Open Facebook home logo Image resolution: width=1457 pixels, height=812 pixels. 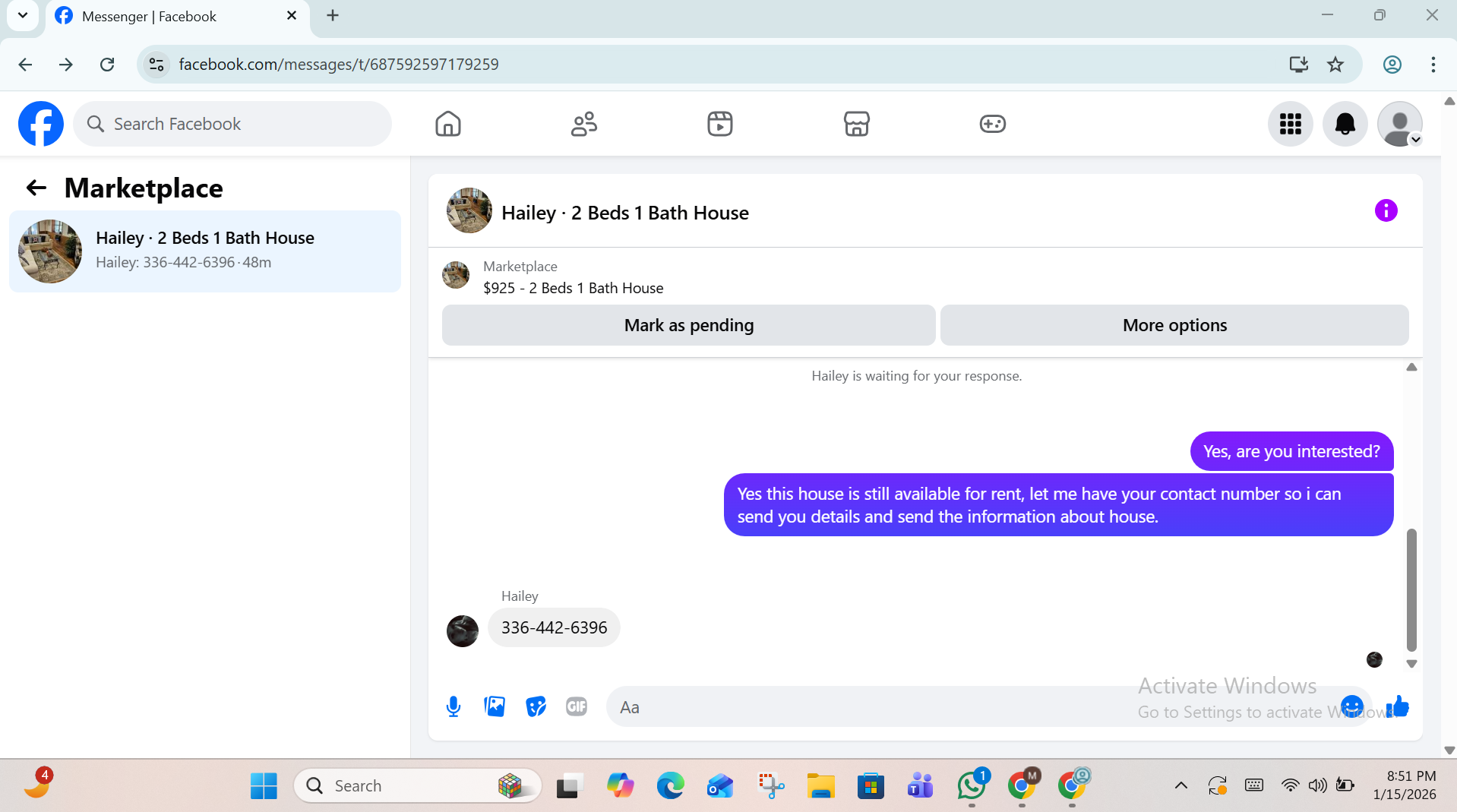click(x=41, y=124)
